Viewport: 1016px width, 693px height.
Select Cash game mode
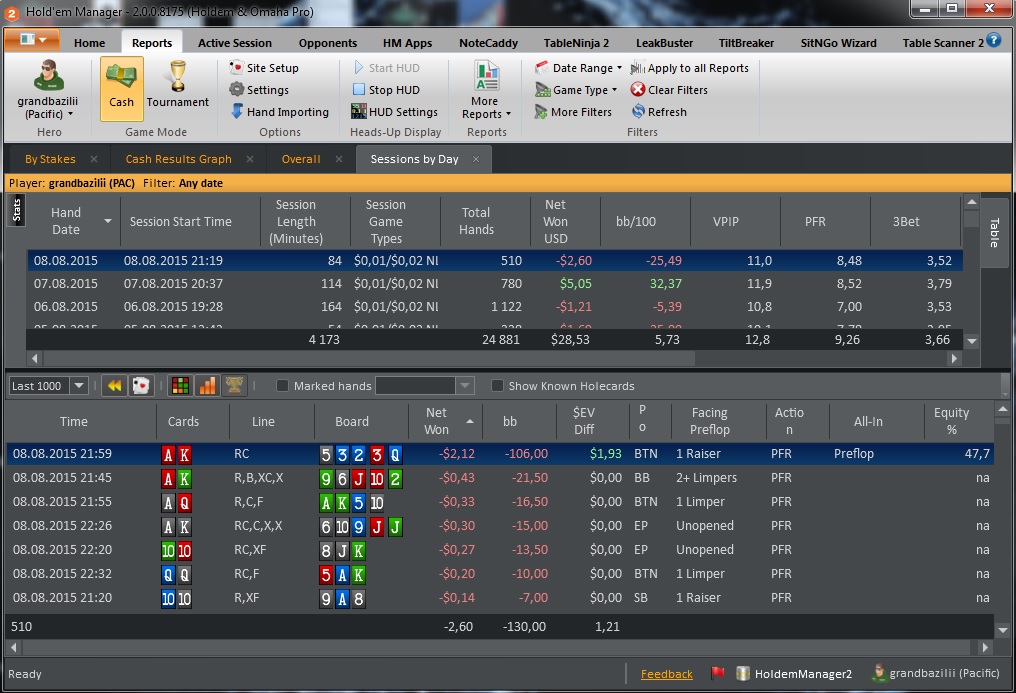click(121, 89)
